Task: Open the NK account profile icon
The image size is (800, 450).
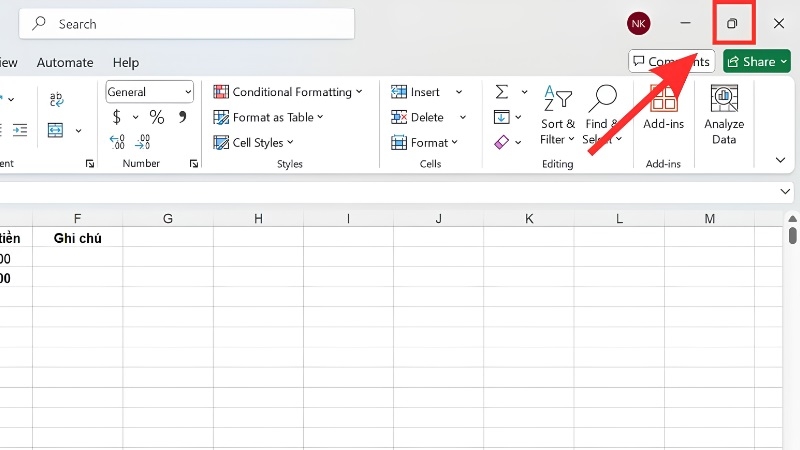Action: (638, 23)
